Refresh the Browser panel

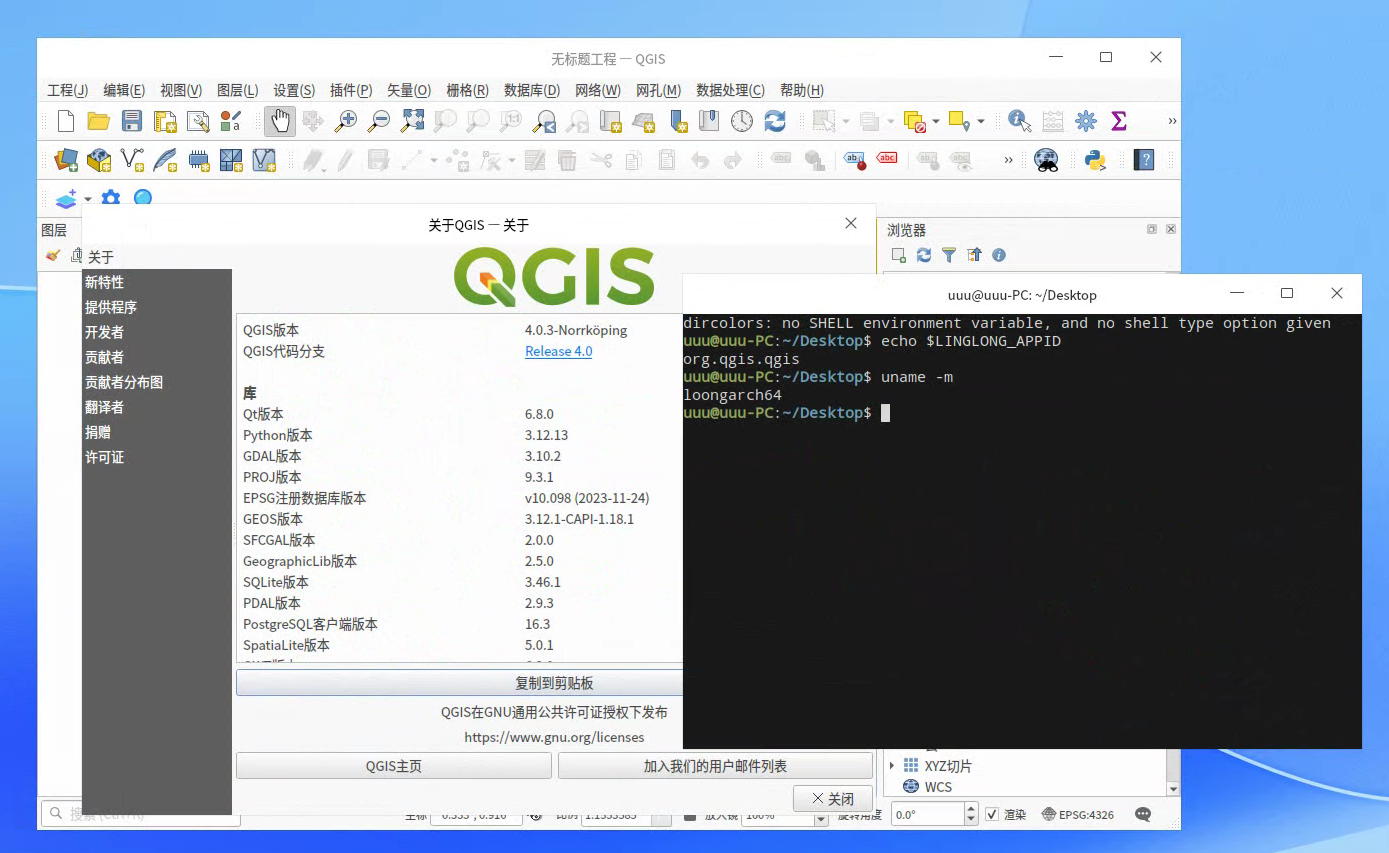924,255
